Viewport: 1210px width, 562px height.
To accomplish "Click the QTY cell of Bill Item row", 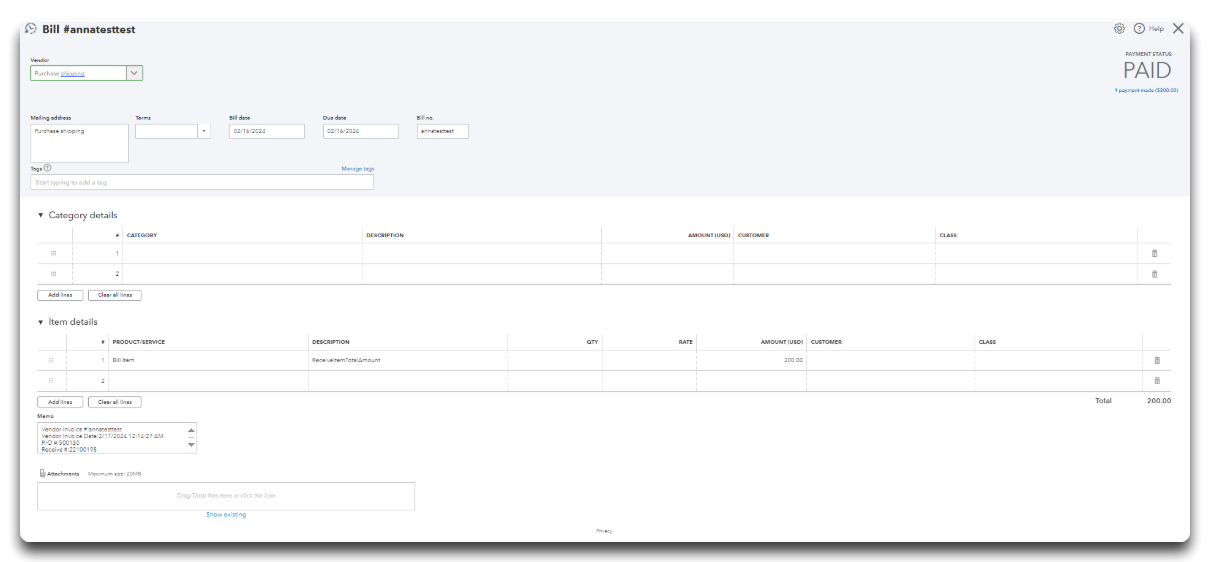I will coord(555,360).
